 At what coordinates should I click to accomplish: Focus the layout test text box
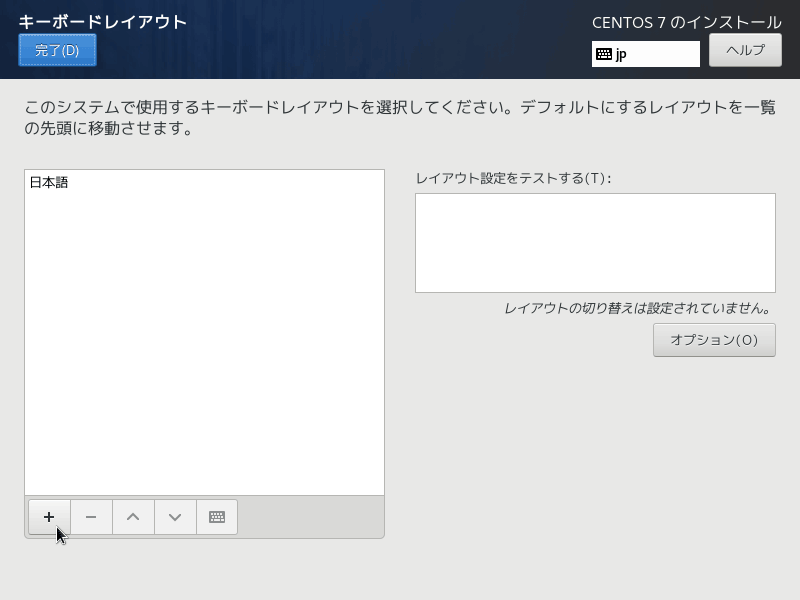(595, 243)
